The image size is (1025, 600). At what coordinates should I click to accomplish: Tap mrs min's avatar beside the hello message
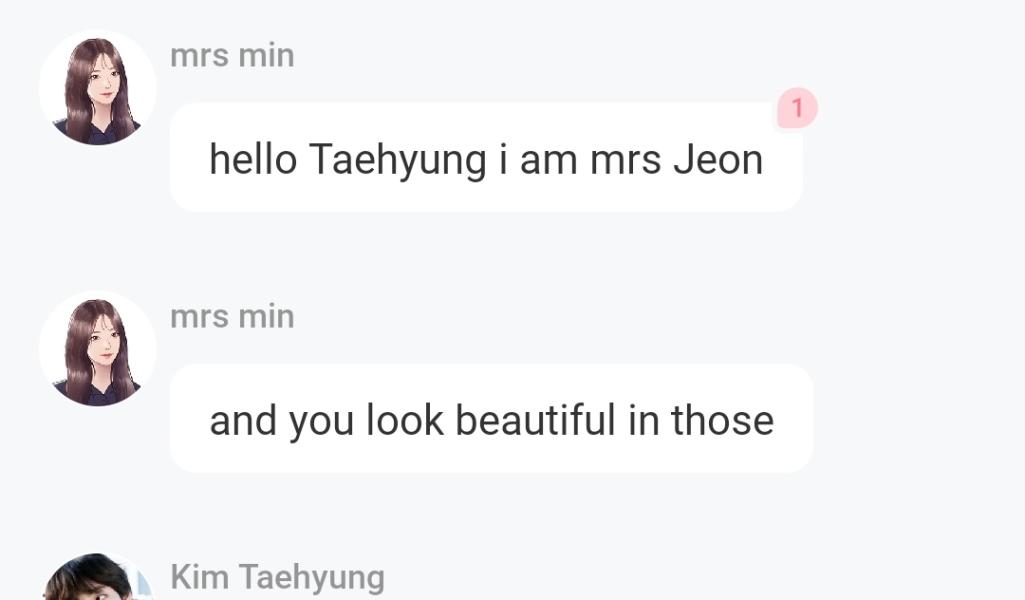pyautogui.click(x=97, y=88)
